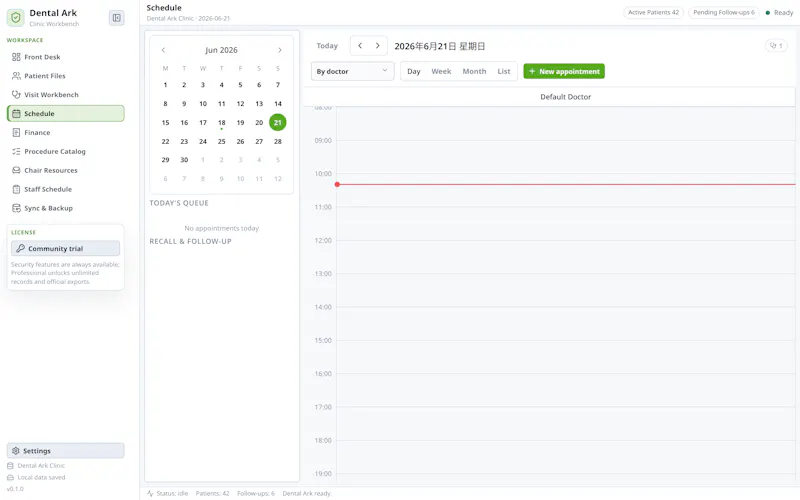Click the Default Doctor column header

click(565, 97)
